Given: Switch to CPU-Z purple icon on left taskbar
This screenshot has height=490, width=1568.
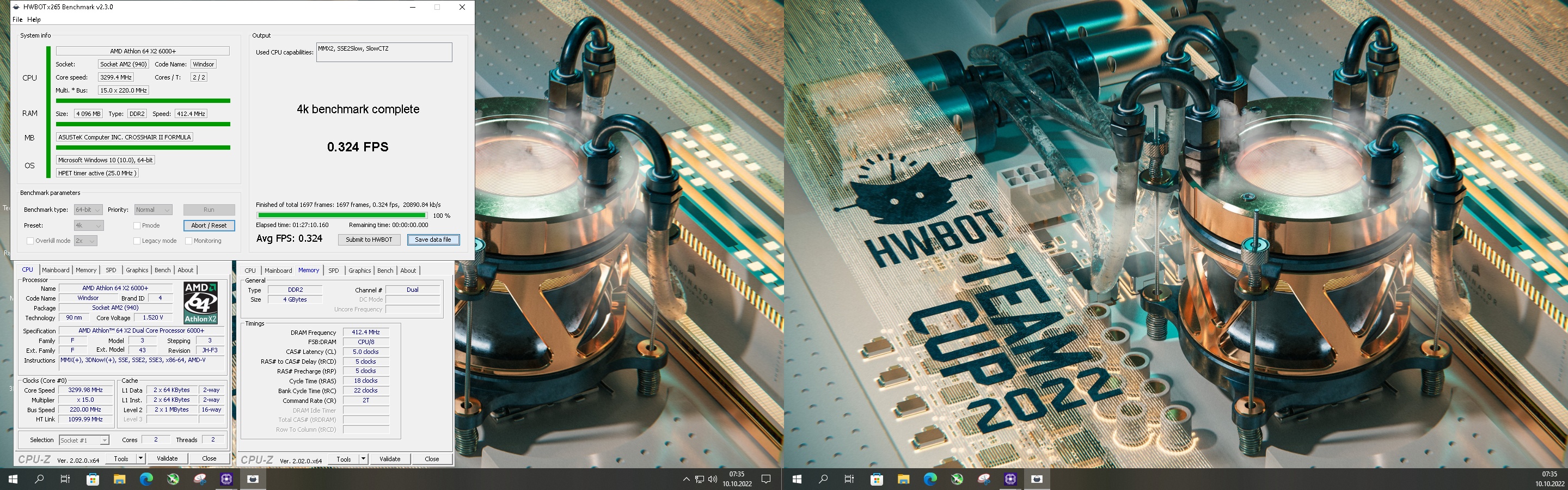Looking at the screenshot, I should [x=226, y=479].
